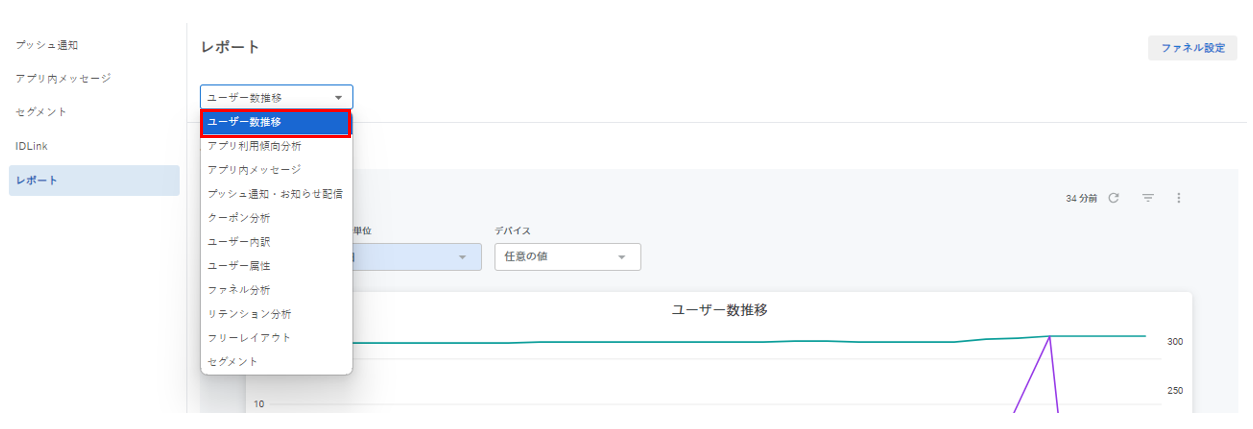Select highlighted ユーザー数推移 option in list
The height and width of the screenshot is (429, 1253).
pos(276,122)
